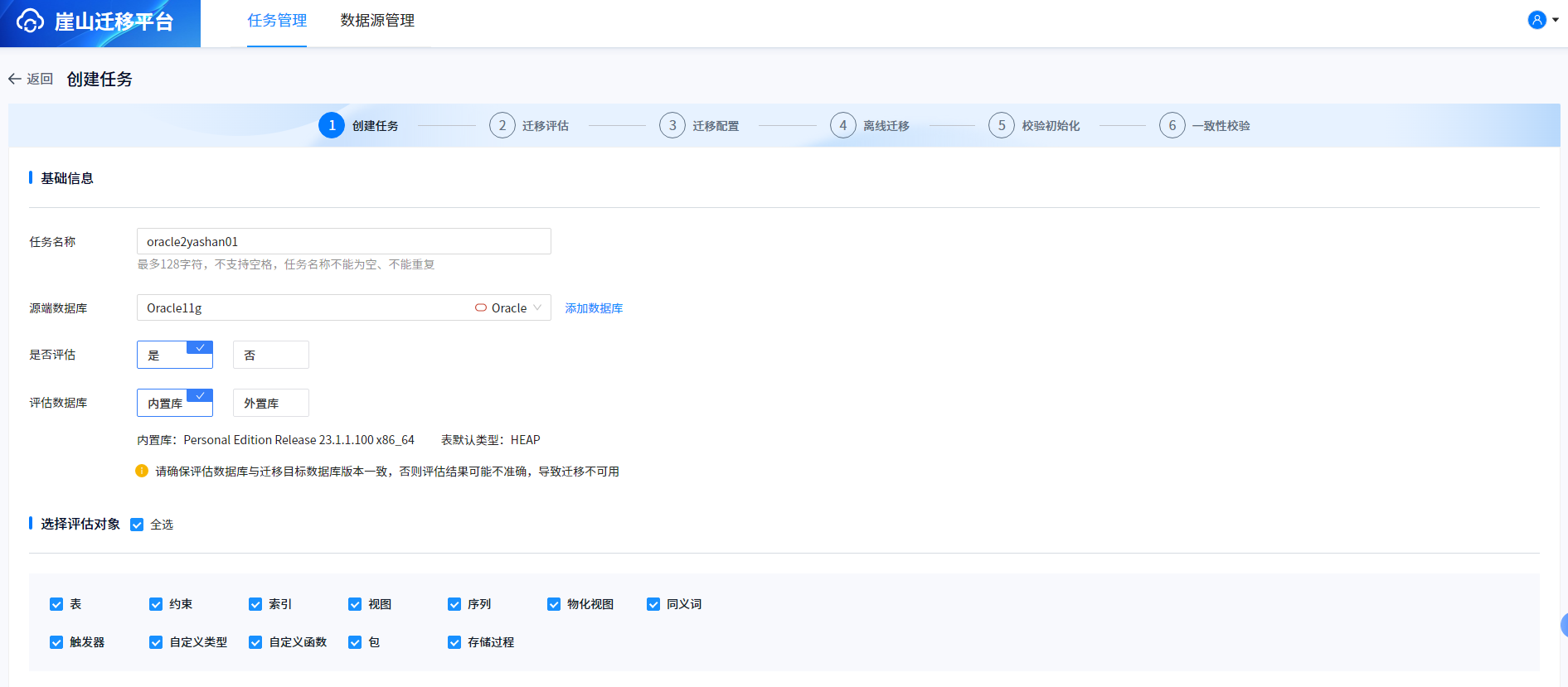
Task: Select step 3 circle 迁移配置
Action: coord(672,125)
